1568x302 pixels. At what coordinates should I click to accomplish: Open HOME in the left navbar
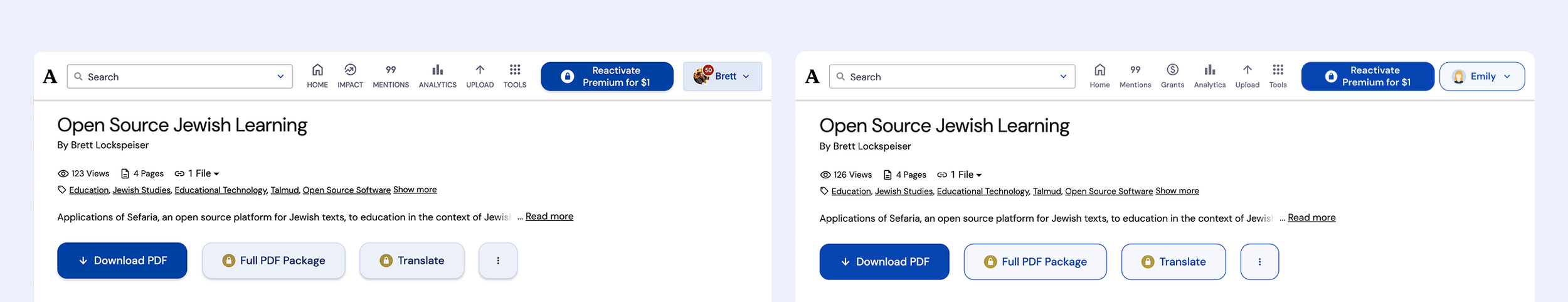(x=317, y=76)
